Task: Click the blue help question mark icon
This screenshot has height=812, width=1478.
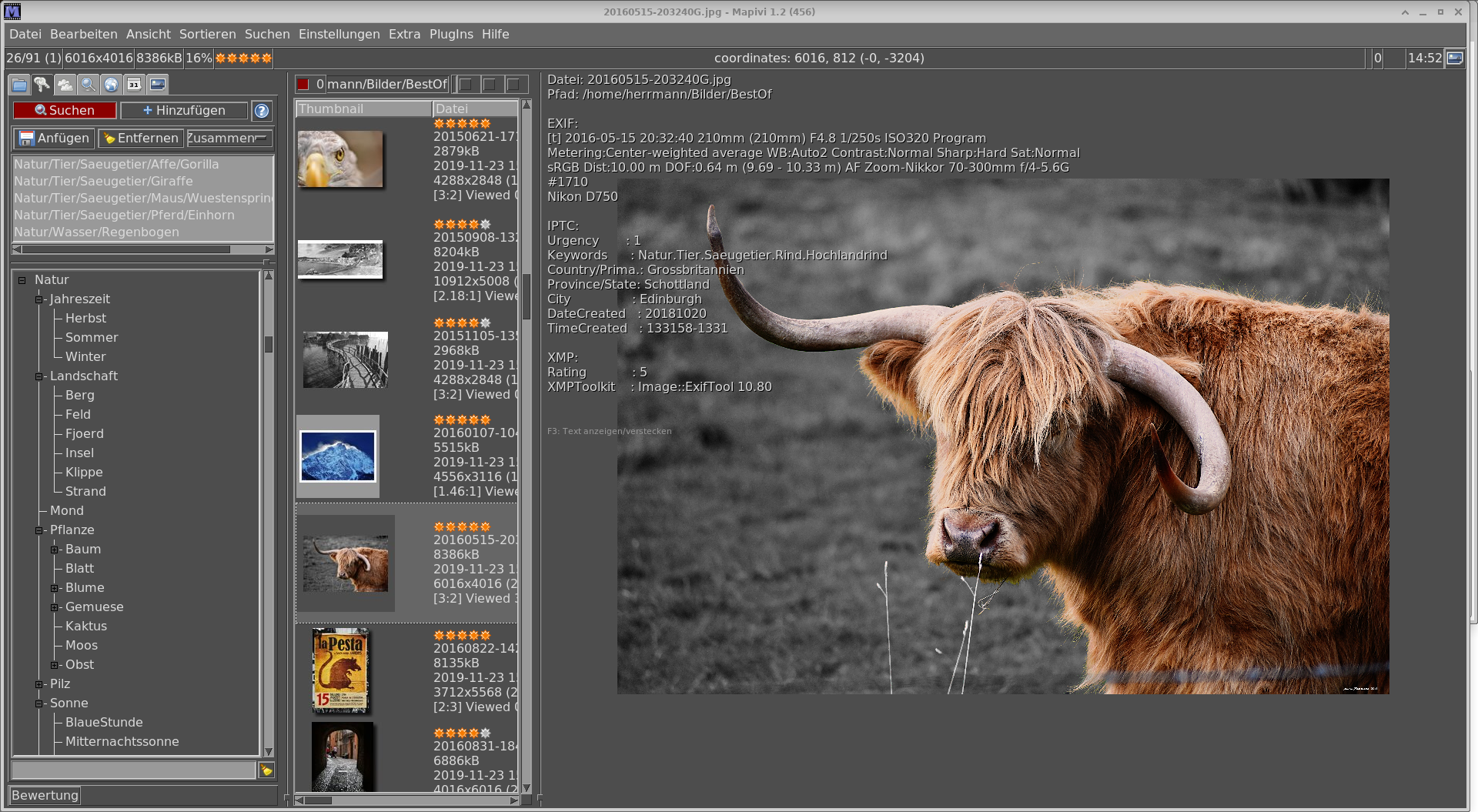Action: [262, 111]
